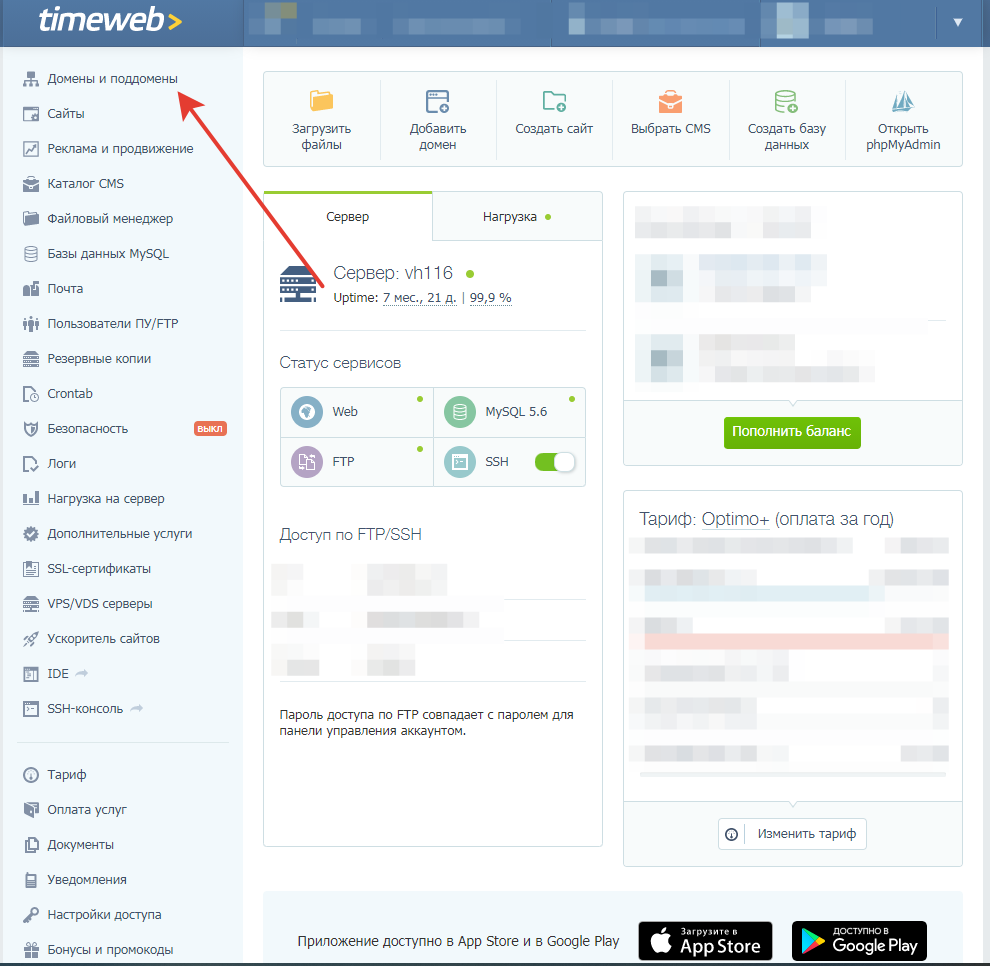This screenshot has height=966, width=990.
Task: Open Документы in the sidebar
Action: point(81,845)
